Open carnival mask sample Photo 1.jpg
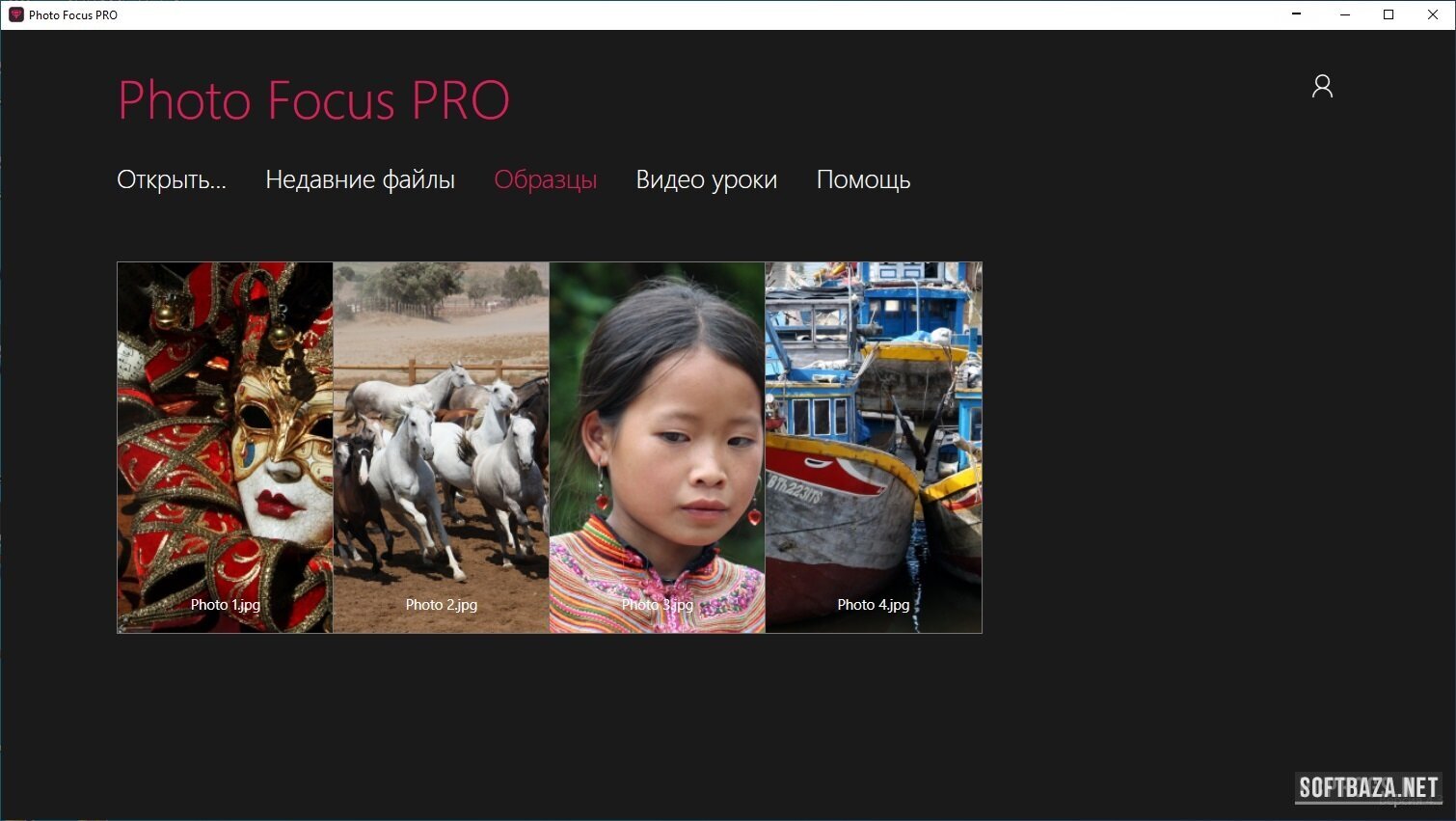1456x821 pixels. pyautogui.click(x=226, y=448)
